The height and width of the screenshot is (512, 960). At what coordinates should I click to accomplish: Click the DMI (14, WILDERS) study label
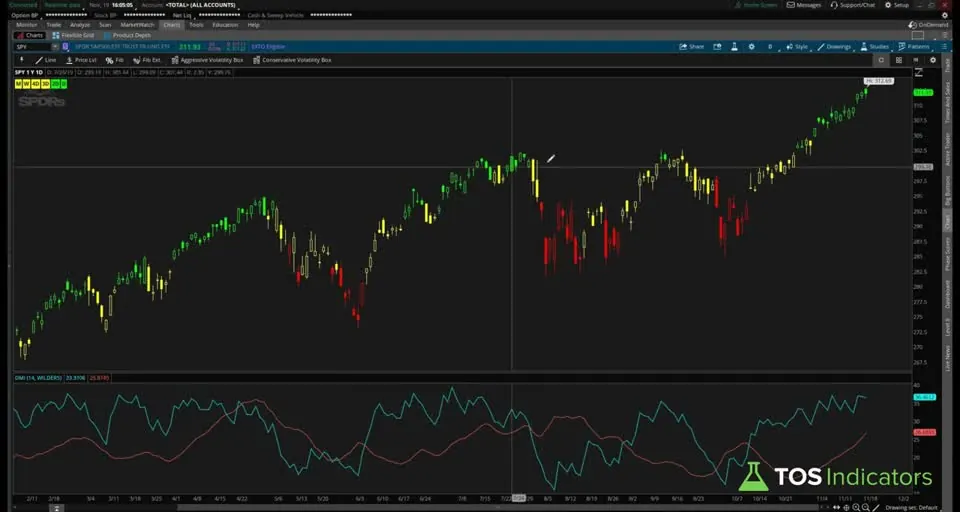[x=39, y=378]
